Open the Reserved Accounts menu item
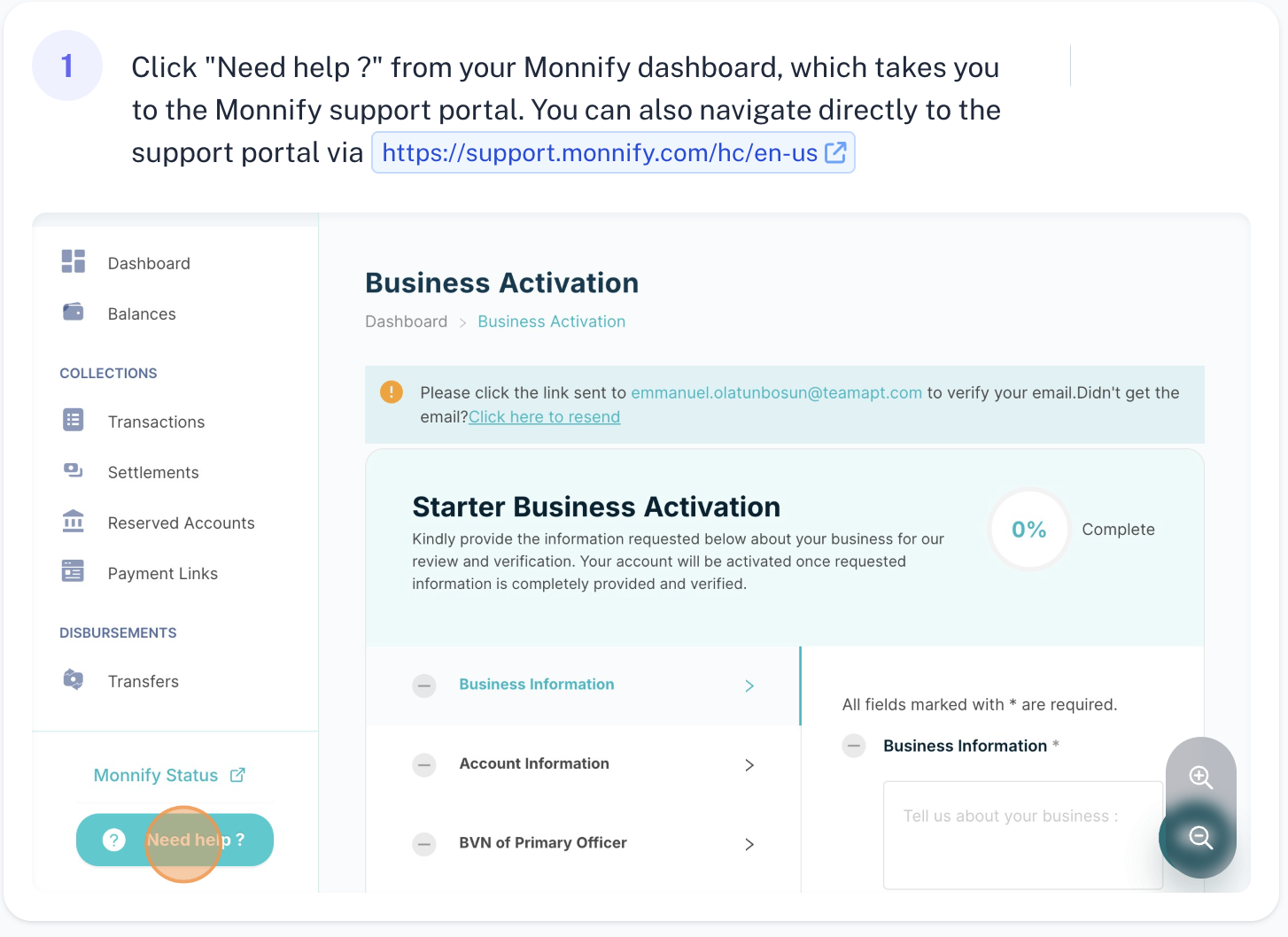1288x937 pixels. click(181, 523)
